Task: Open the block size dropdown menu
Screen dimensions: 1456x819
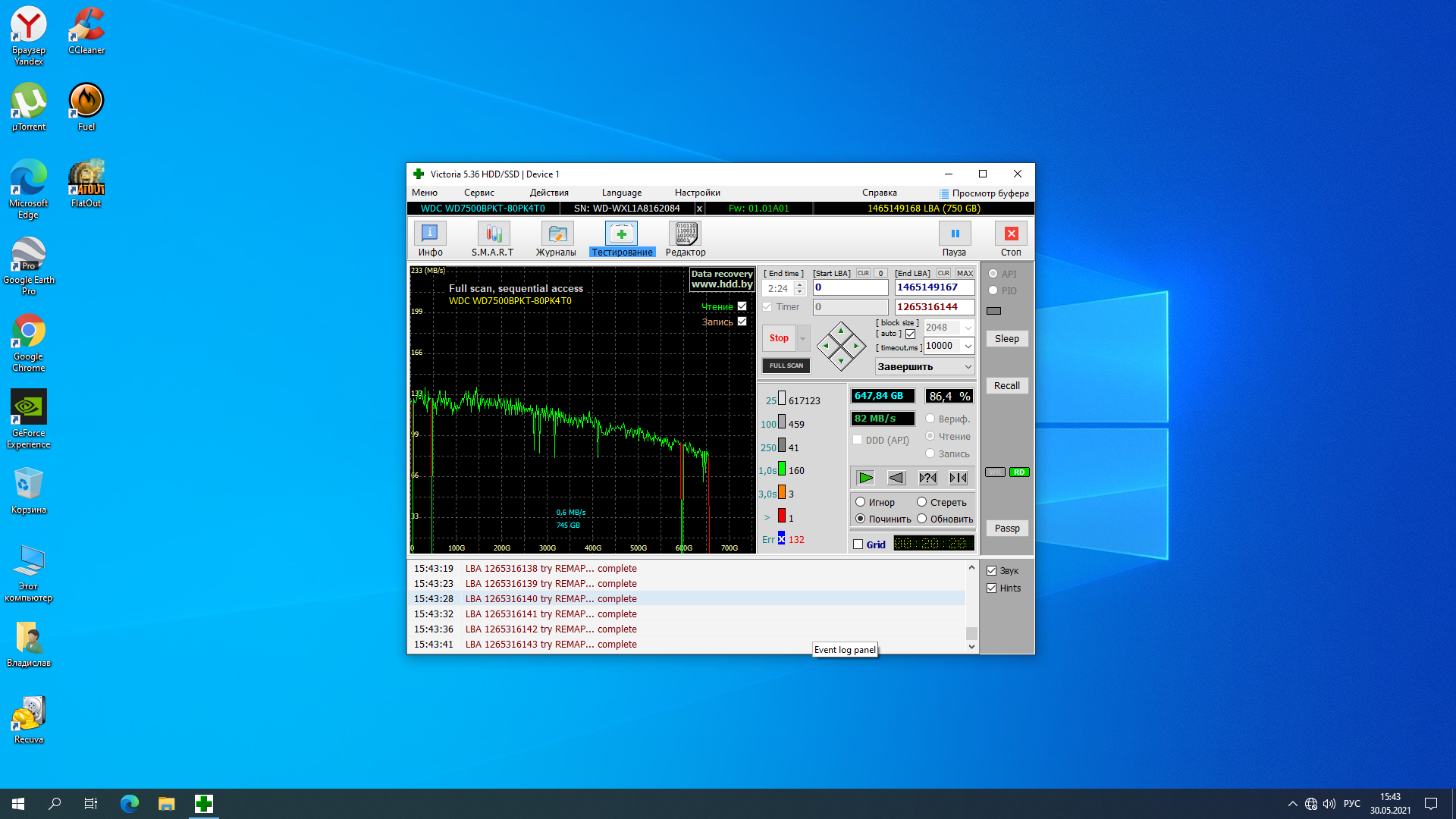Action: click(x=967, y=327)
